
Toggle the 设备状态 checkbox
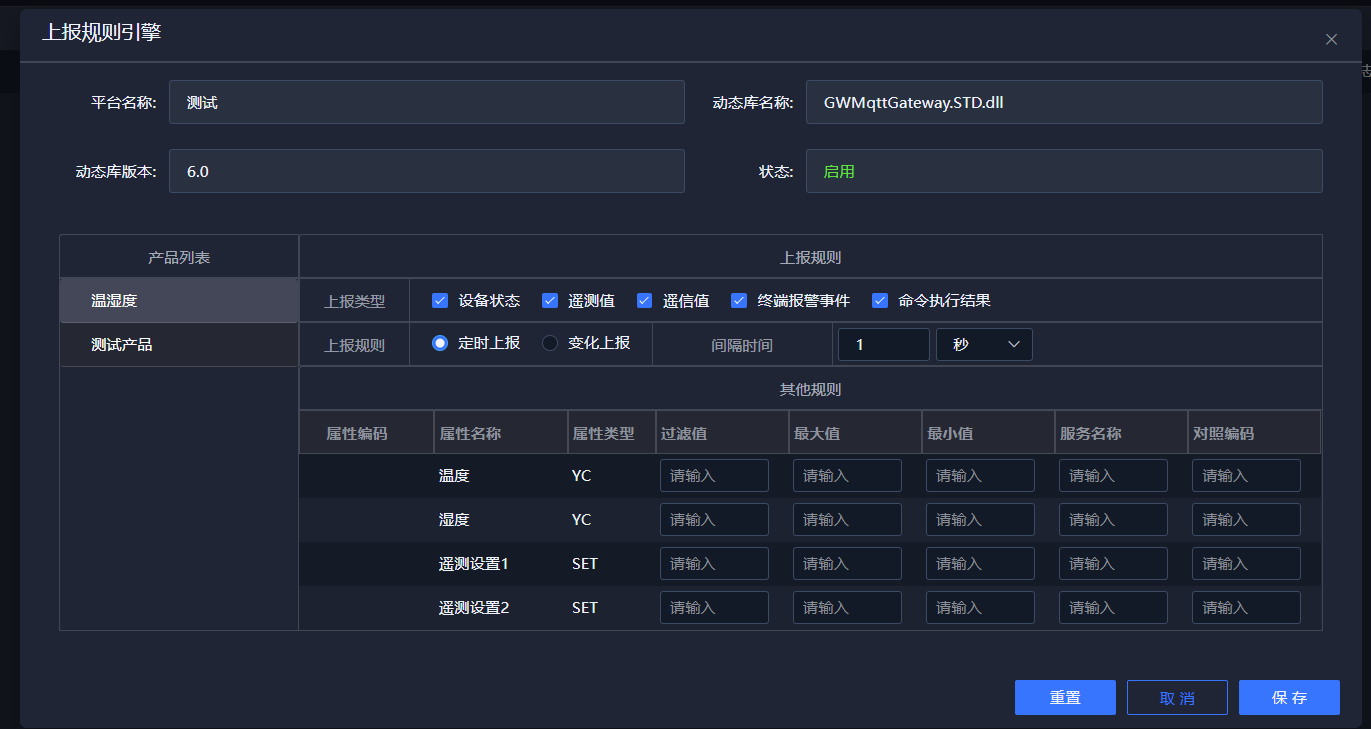(440, 301)
